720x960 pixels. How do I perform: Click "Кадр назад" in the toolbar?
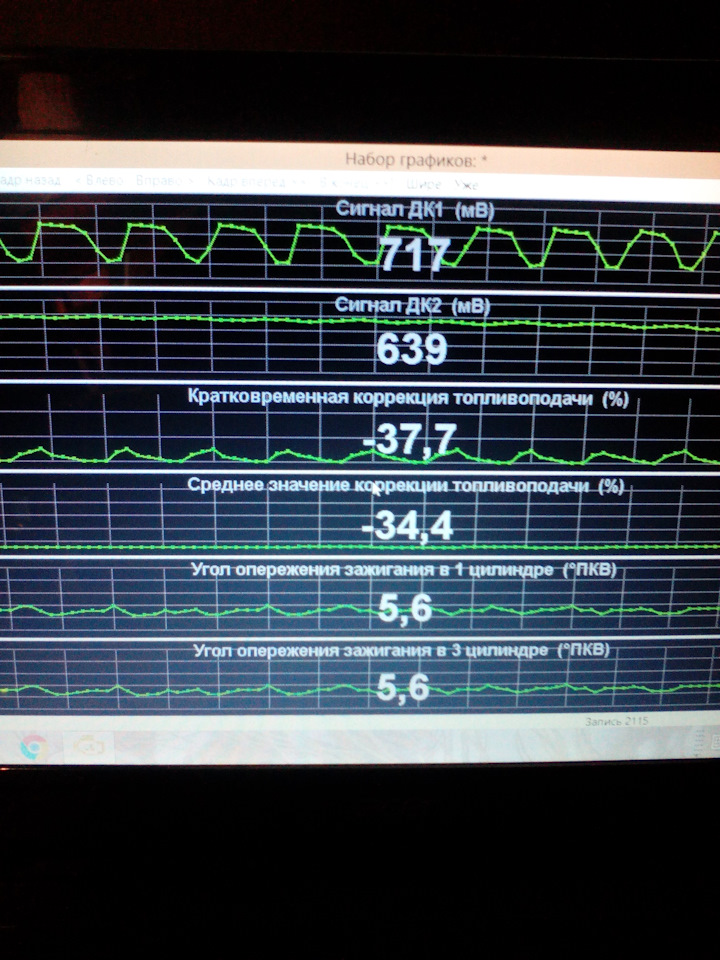pos(30,181)
